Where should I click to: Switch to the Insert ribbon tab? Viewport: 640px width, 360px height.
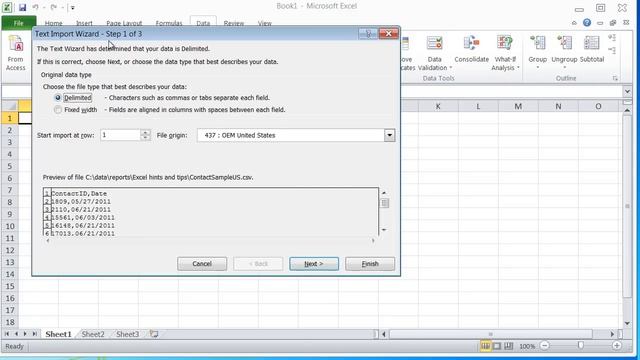pos(84,23)
